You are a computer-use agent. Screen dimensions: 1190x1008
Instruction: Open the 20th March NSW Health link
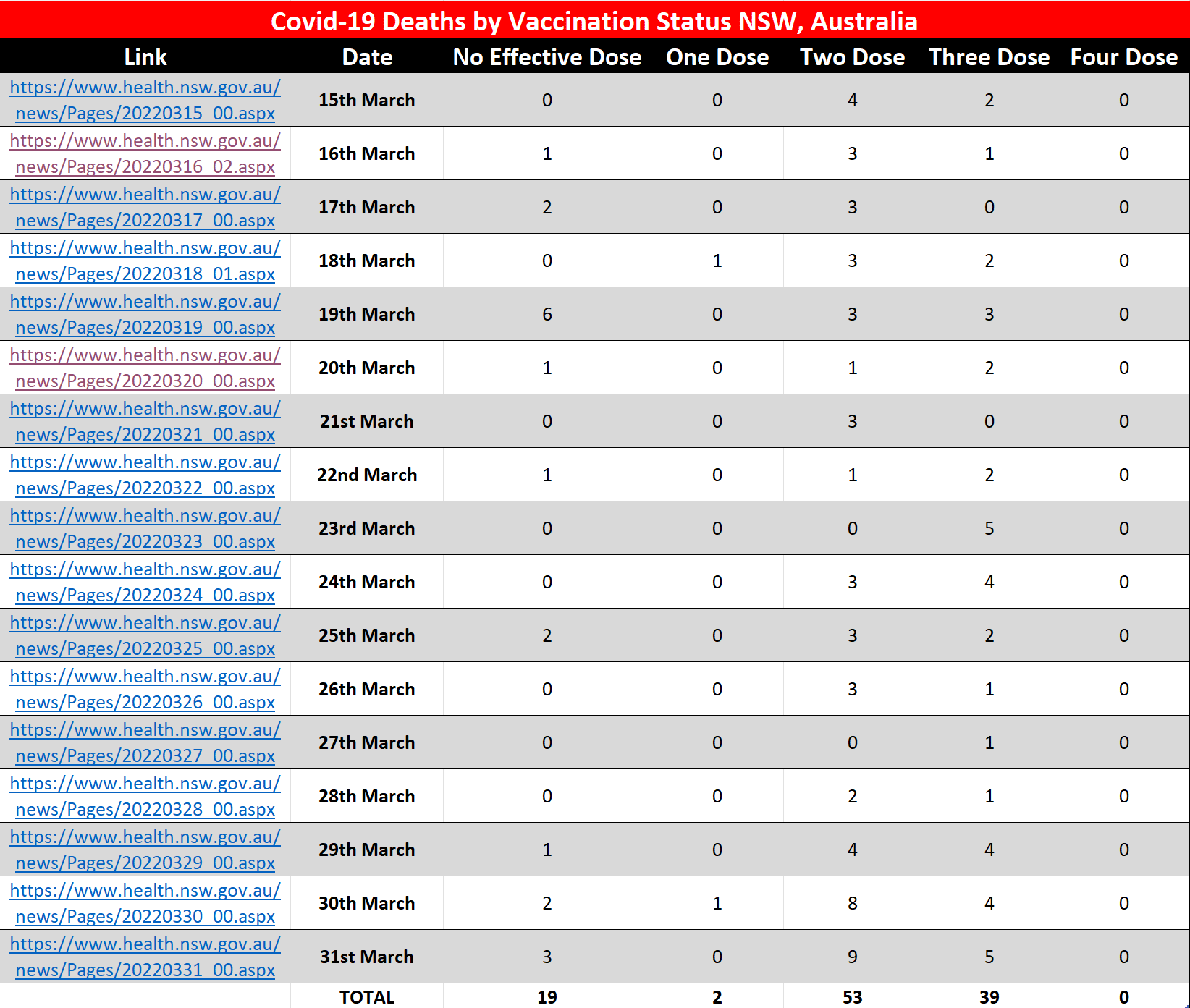coord(145,368)
